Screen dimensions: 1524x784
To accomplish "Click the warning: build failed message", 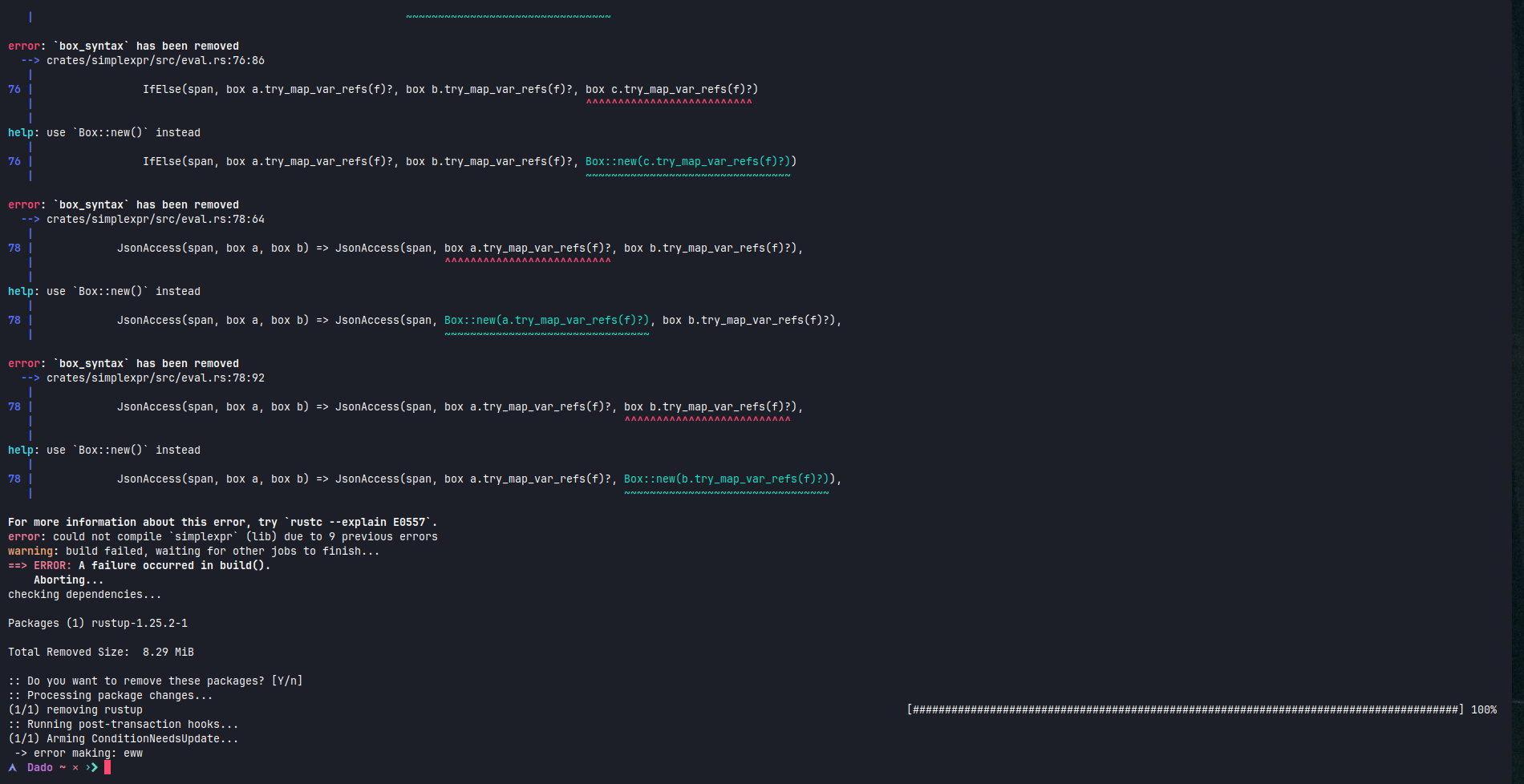I will click(x=193, y=551).
